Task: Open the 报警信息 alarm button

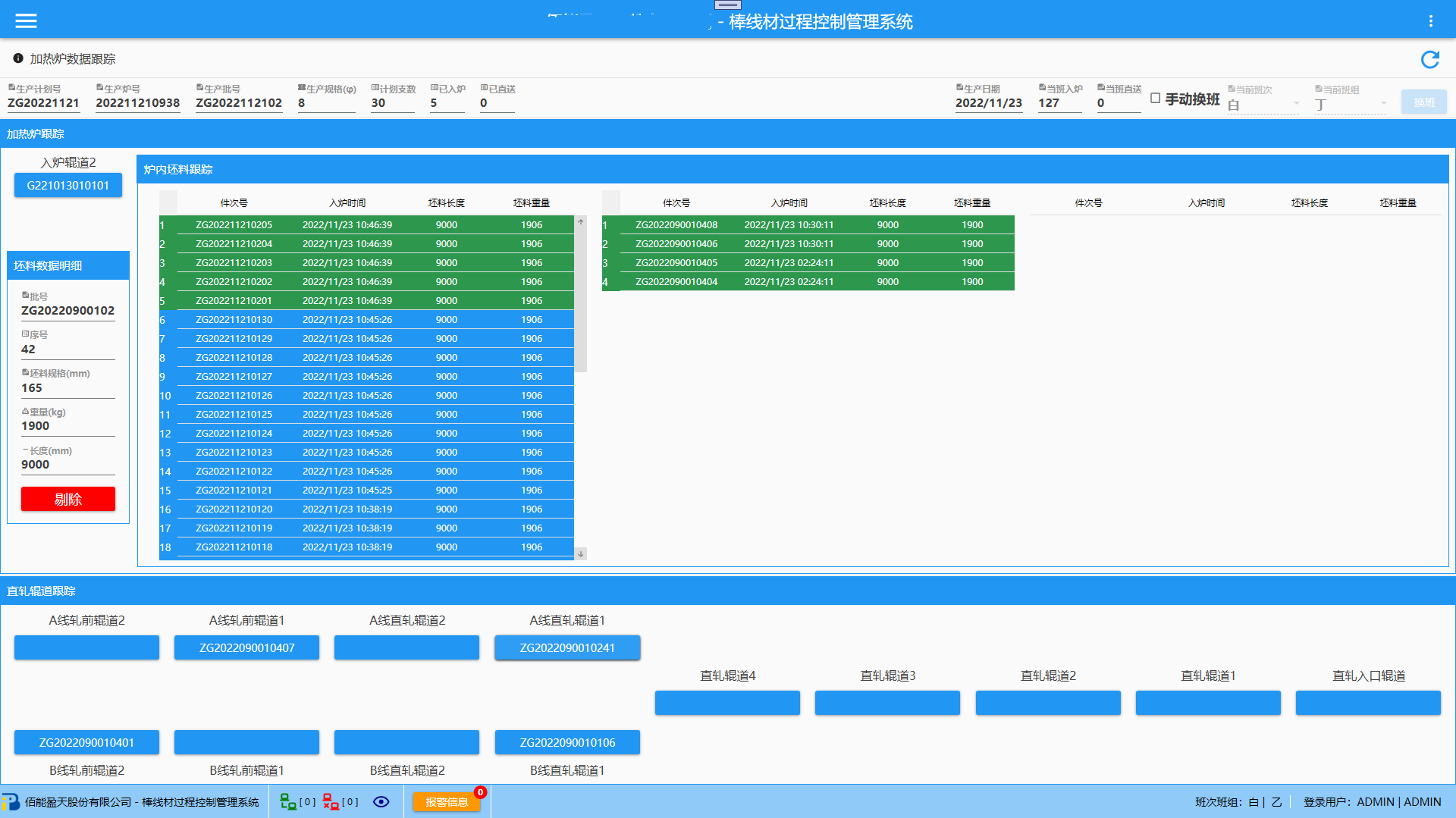Action: (x=447, y=802)
